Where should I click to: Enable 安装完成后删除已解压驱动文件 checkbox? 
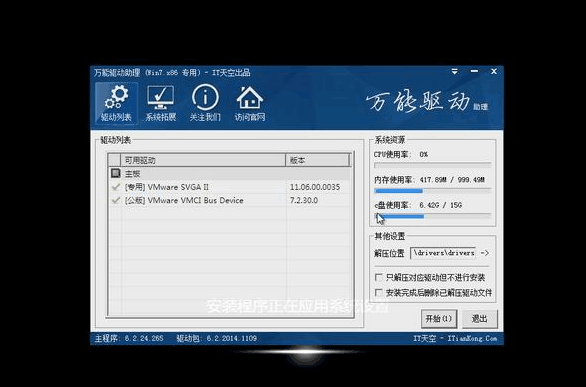tap(379, 292)
